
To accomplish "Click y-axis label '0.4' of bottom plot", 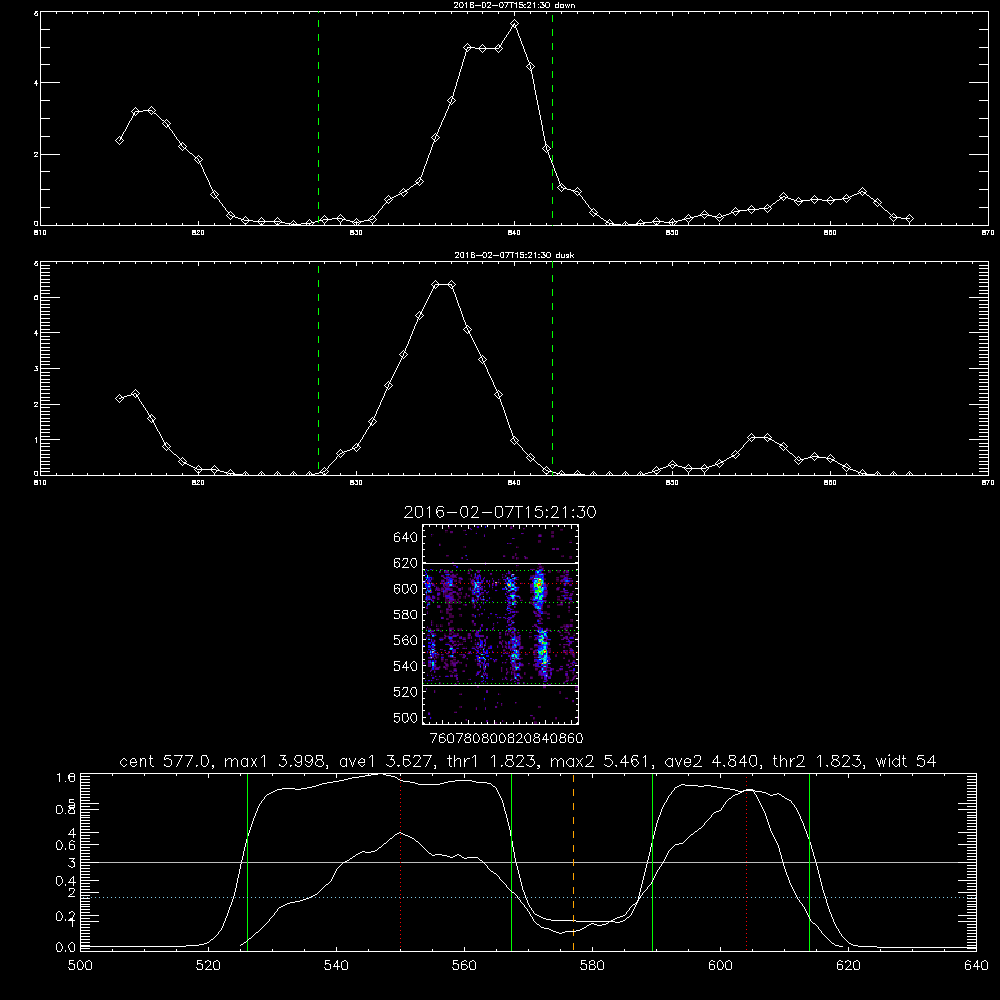I will (66, 881).
